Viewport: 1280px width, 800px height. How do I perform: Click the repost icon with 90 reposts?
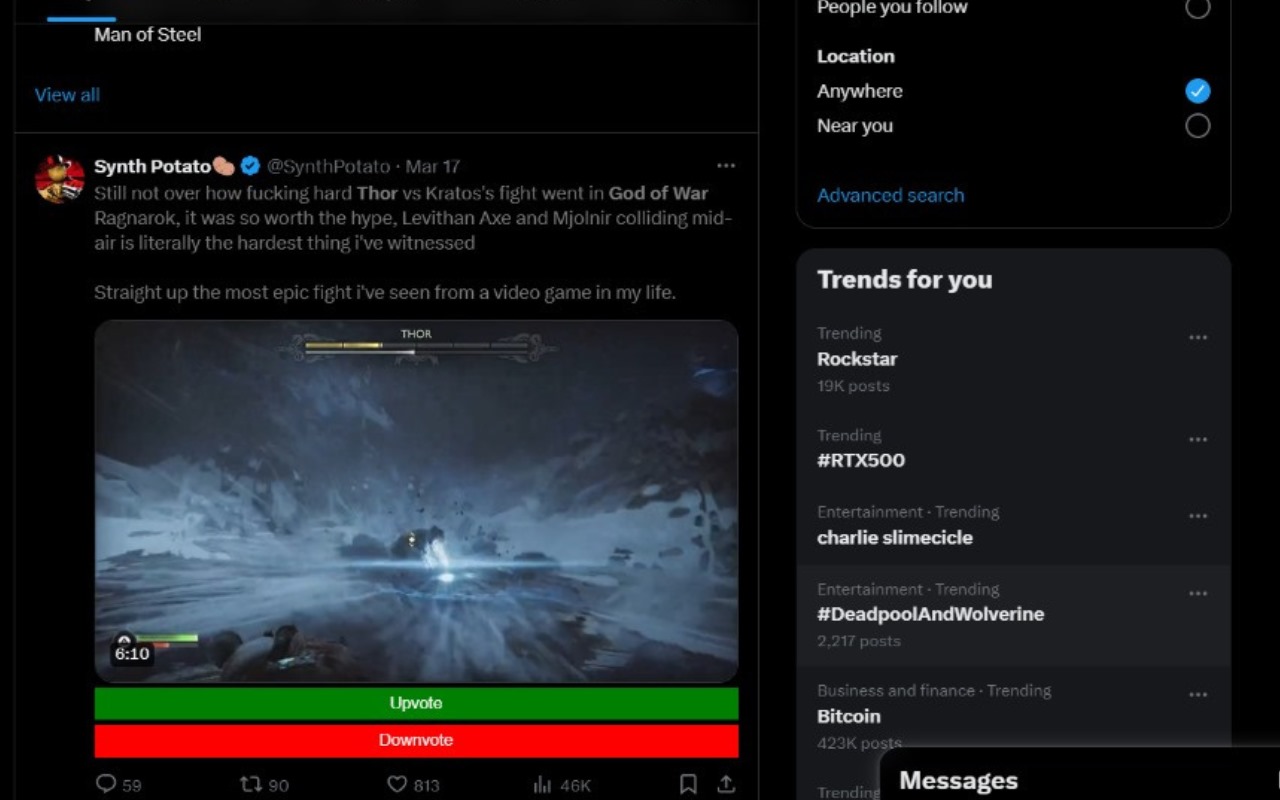[x=250, y=785]
